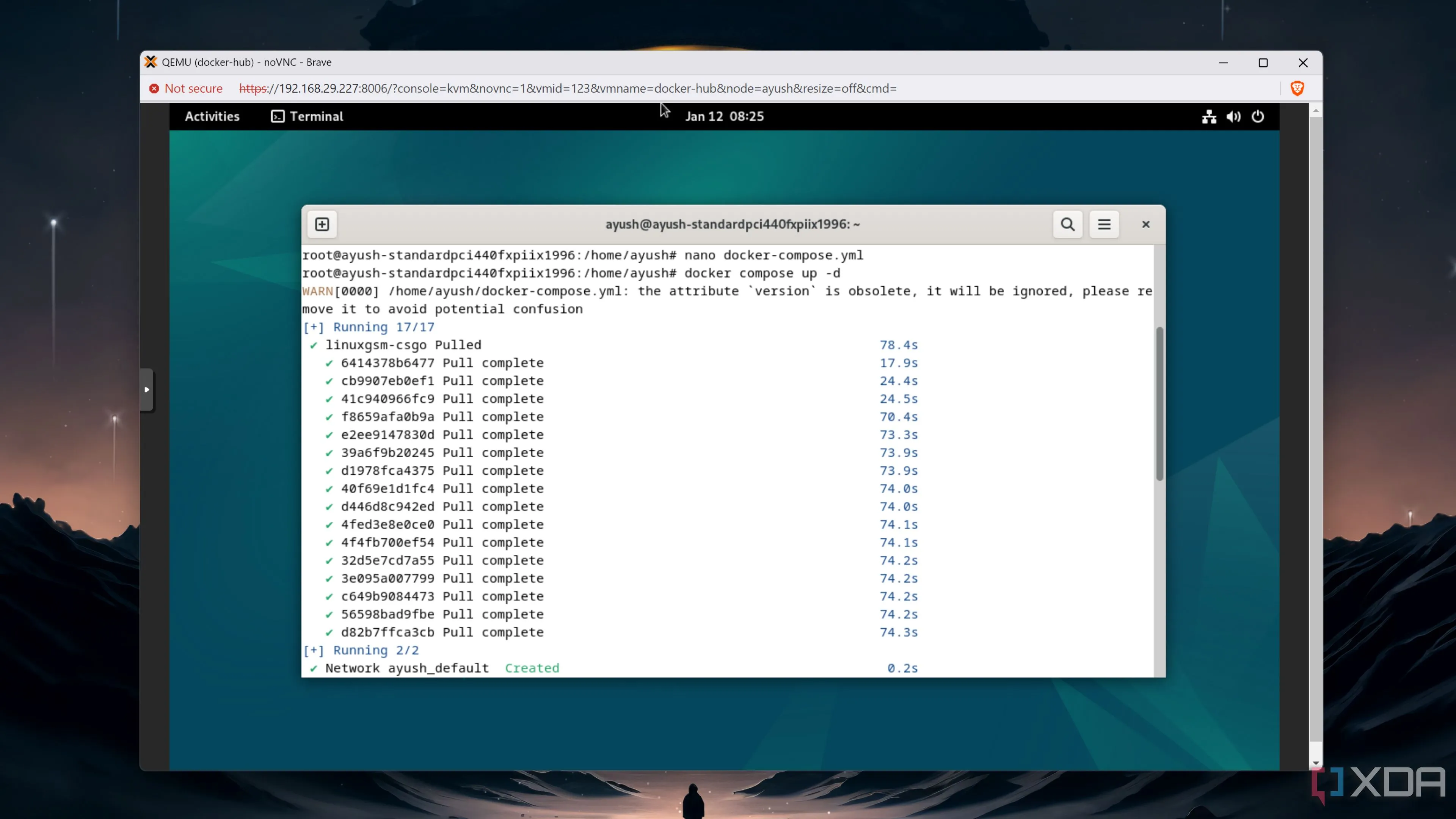Viewport: 1456px width, 819px height.
Task: Minimize the Brave noVNC window
Action: (1223, 63)
